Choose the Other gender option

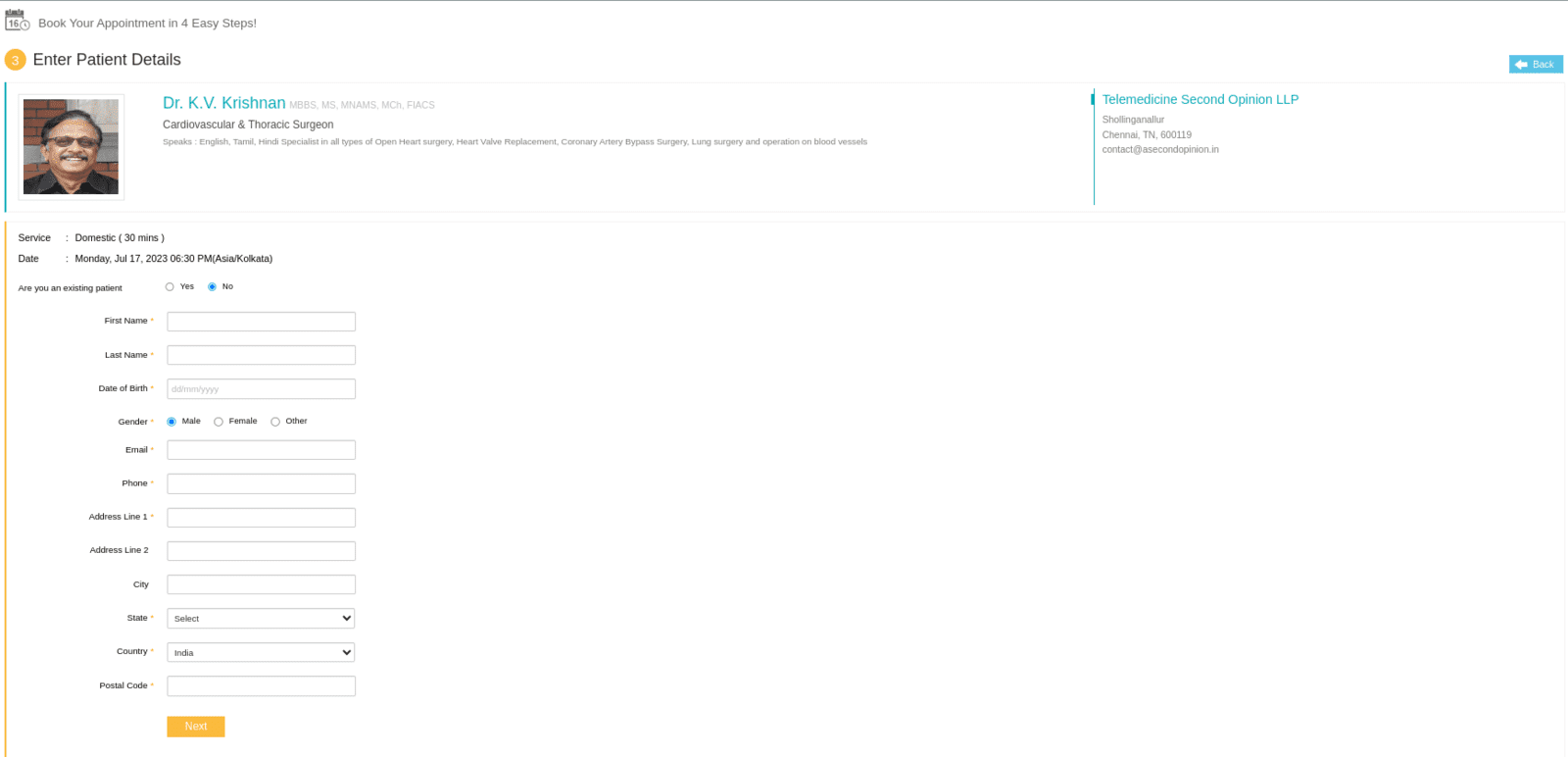tap(275, 422)
